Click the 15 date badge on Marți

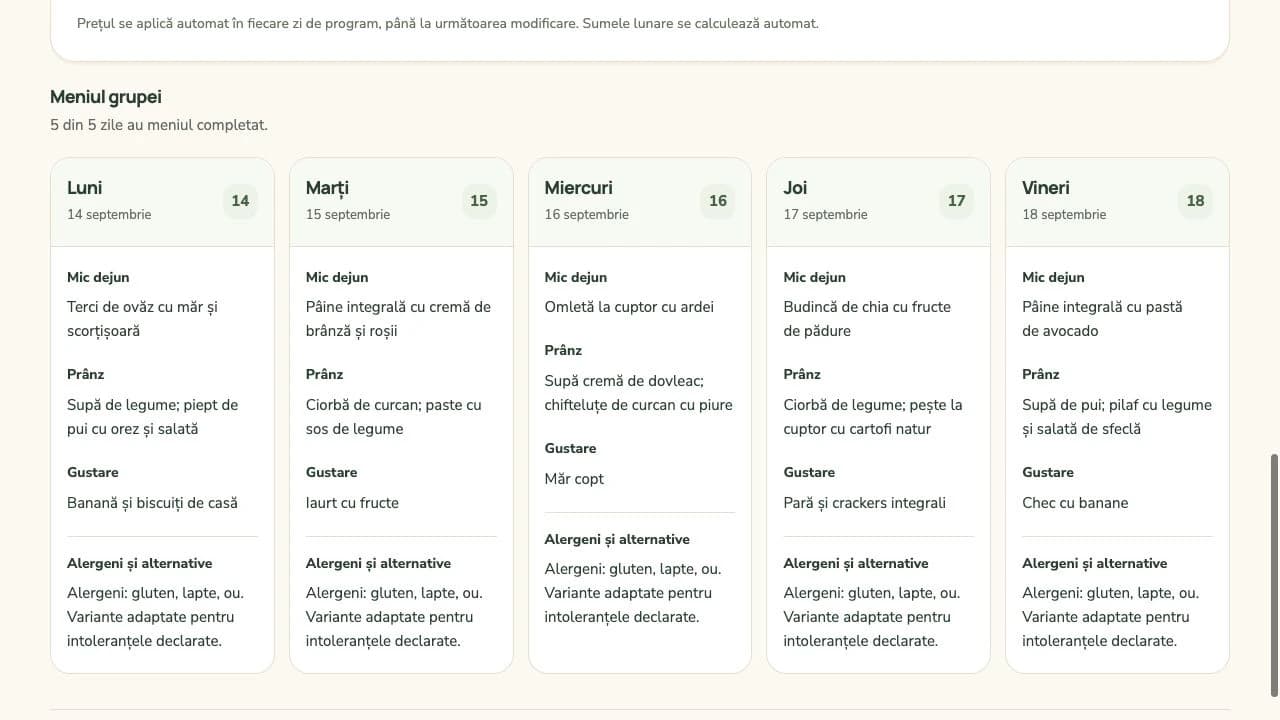tap(479, 201)
